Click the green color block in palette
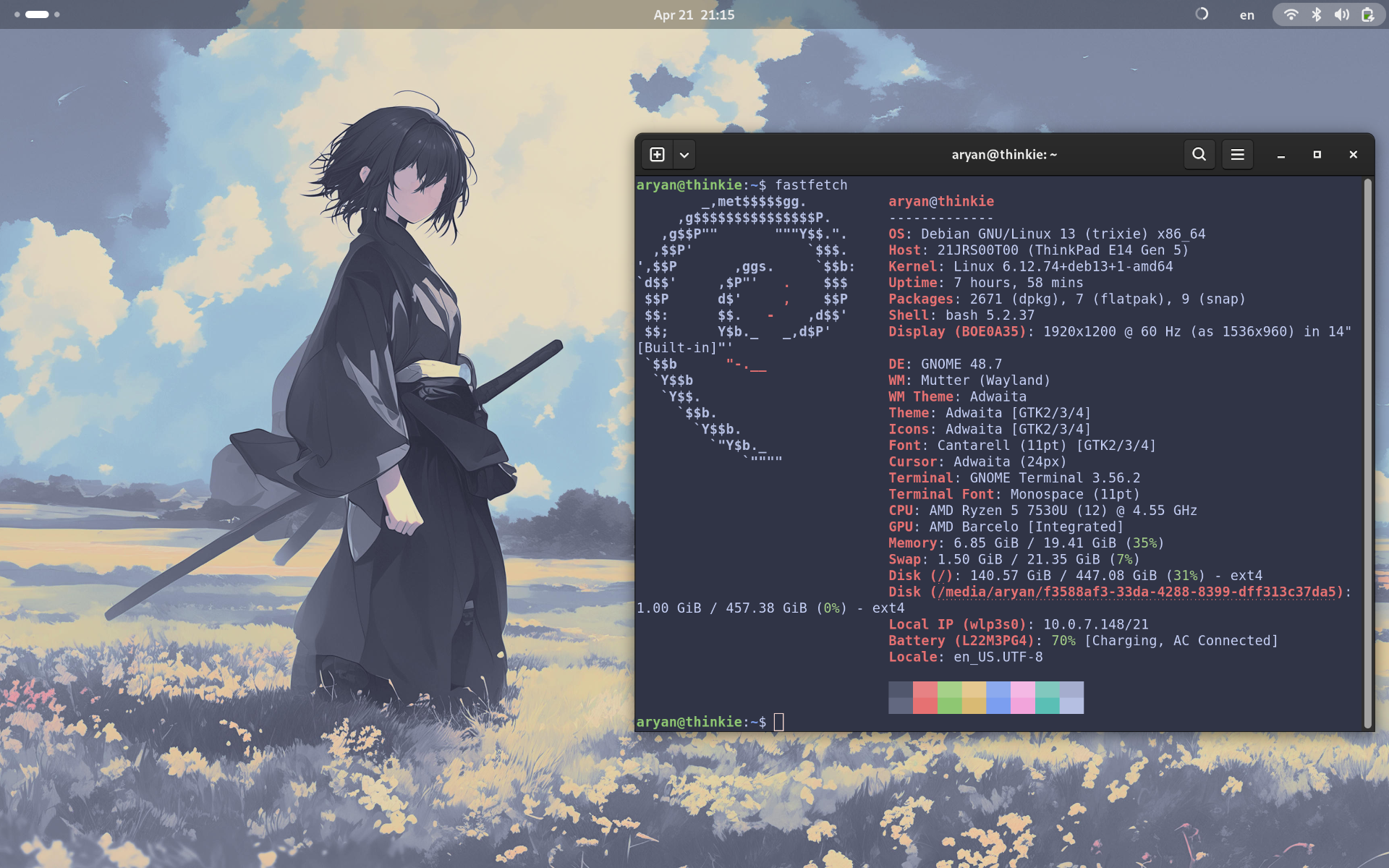The width and height of the screenshot is (1389, 868). 950,697
